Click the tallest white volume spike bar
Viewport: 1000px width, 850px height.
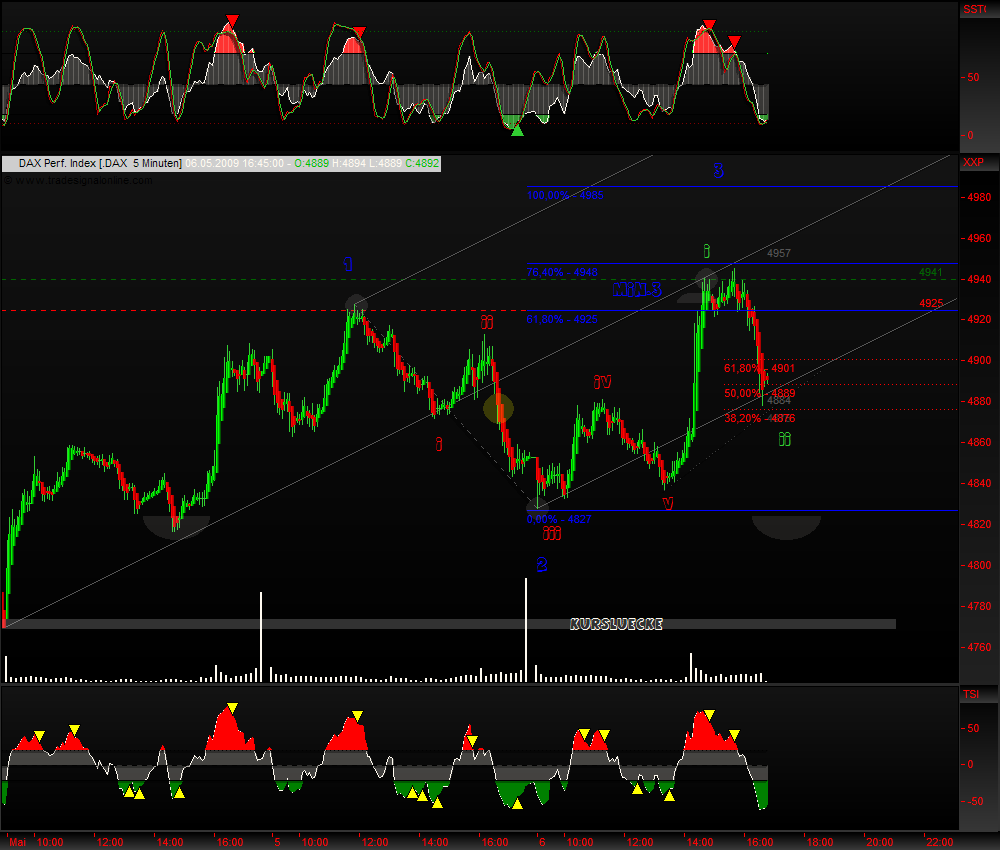pos(526,630)
